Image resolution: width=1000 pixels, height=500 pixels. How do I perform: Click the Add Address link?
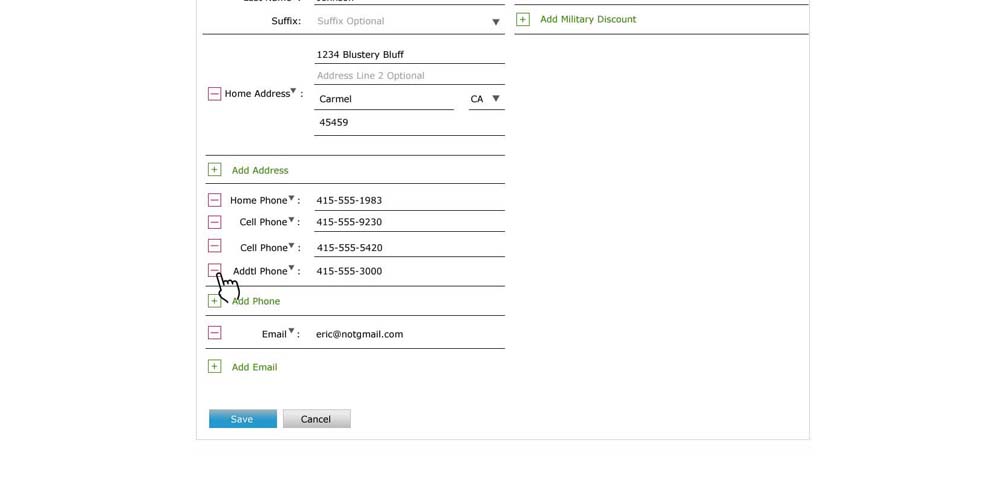[260, 170]
